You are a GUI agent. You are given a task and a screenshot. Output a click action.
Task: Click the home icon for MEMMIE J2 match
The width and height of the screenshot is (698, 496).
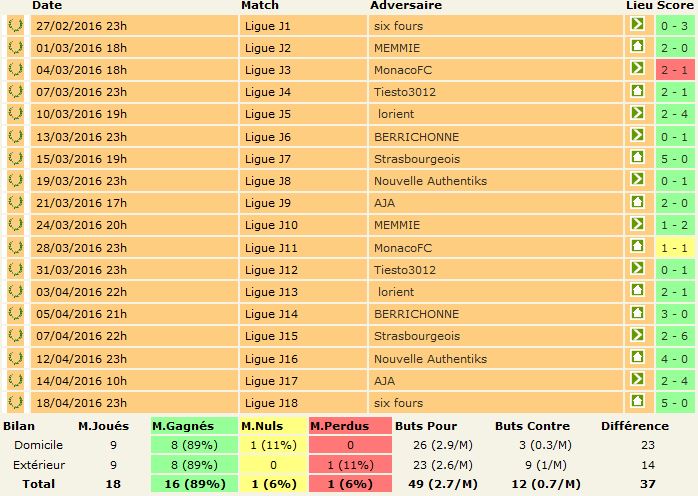pyautogui.click(x=637, y=47)
